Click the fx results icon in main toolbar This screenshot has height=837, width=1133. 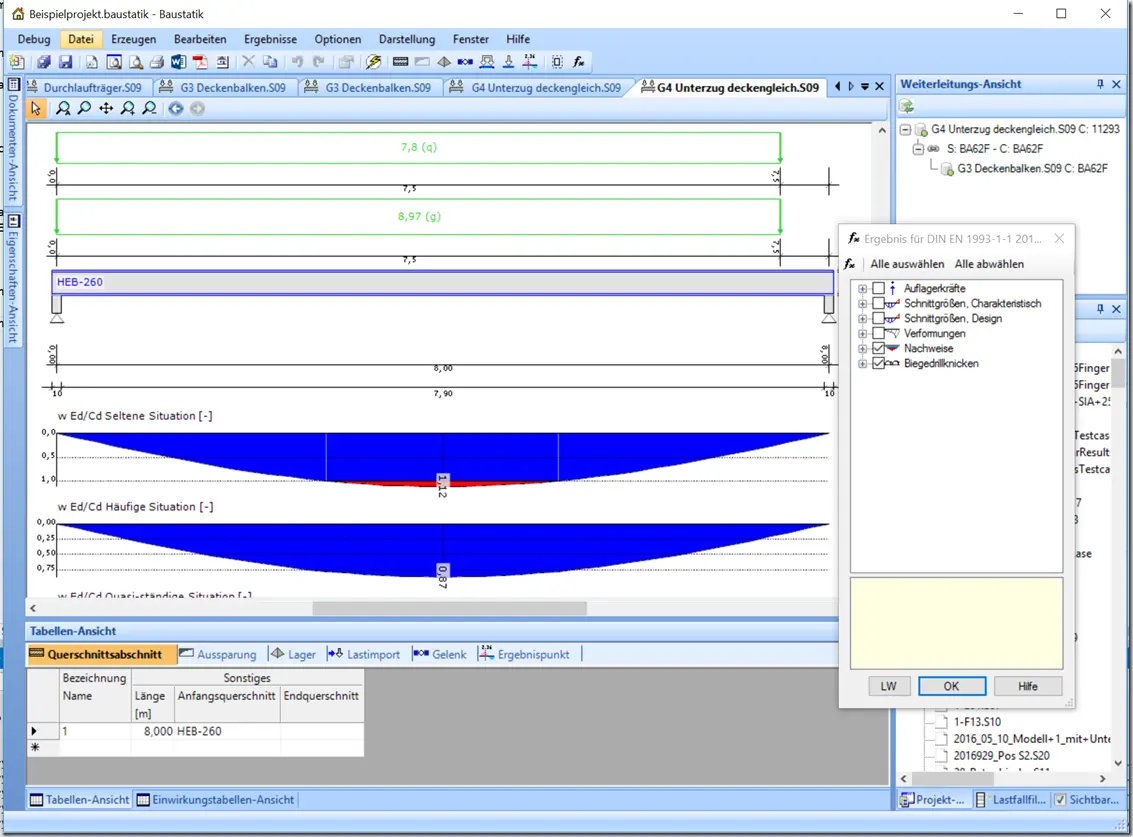[579, 62]
